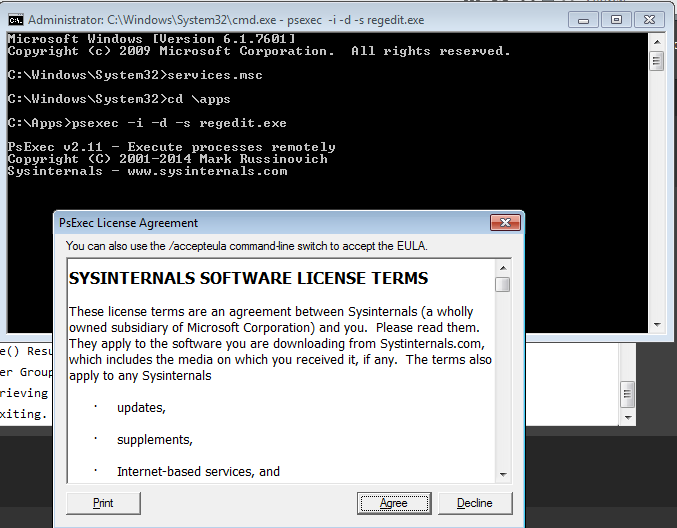The image size is (677, 528).
Task: Decline the Sysinternals license terms
Action: [x=474, y=503]
